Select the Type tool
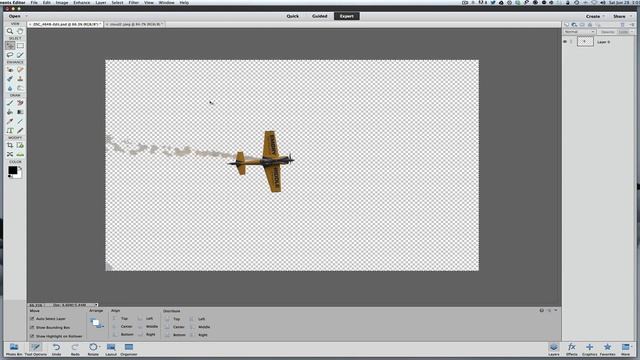The width and height of the screenshot is (640, 360). pyautogui.click(x=10, y=131)
